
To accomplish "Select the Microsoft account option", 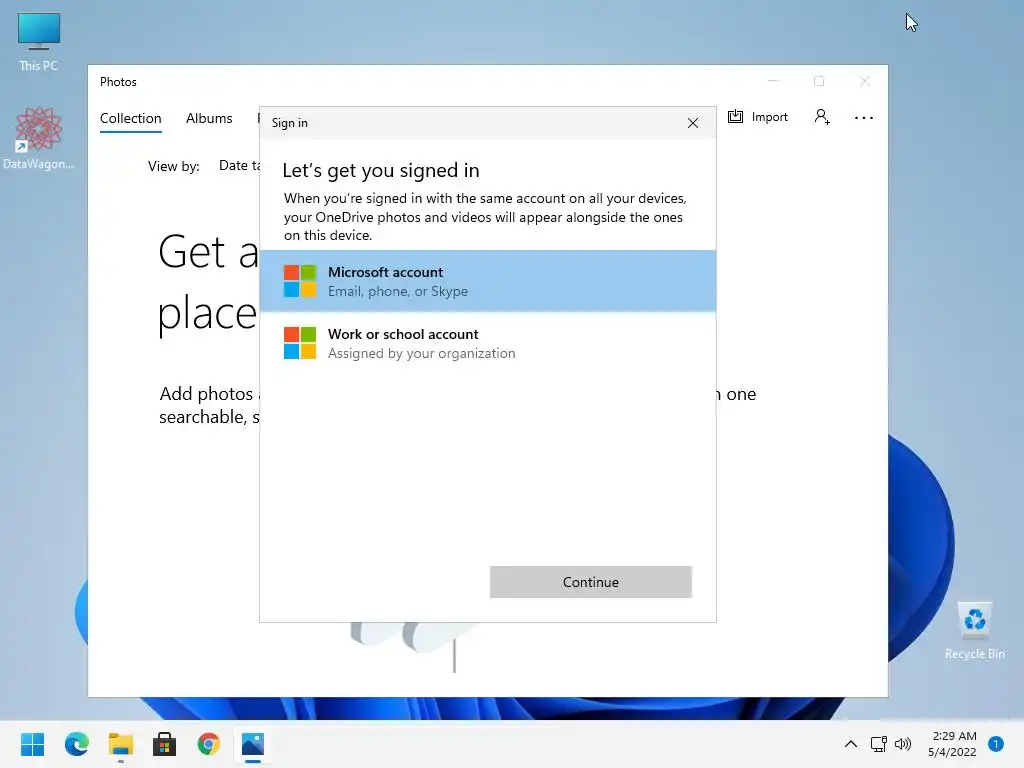I will pos(487,281).
